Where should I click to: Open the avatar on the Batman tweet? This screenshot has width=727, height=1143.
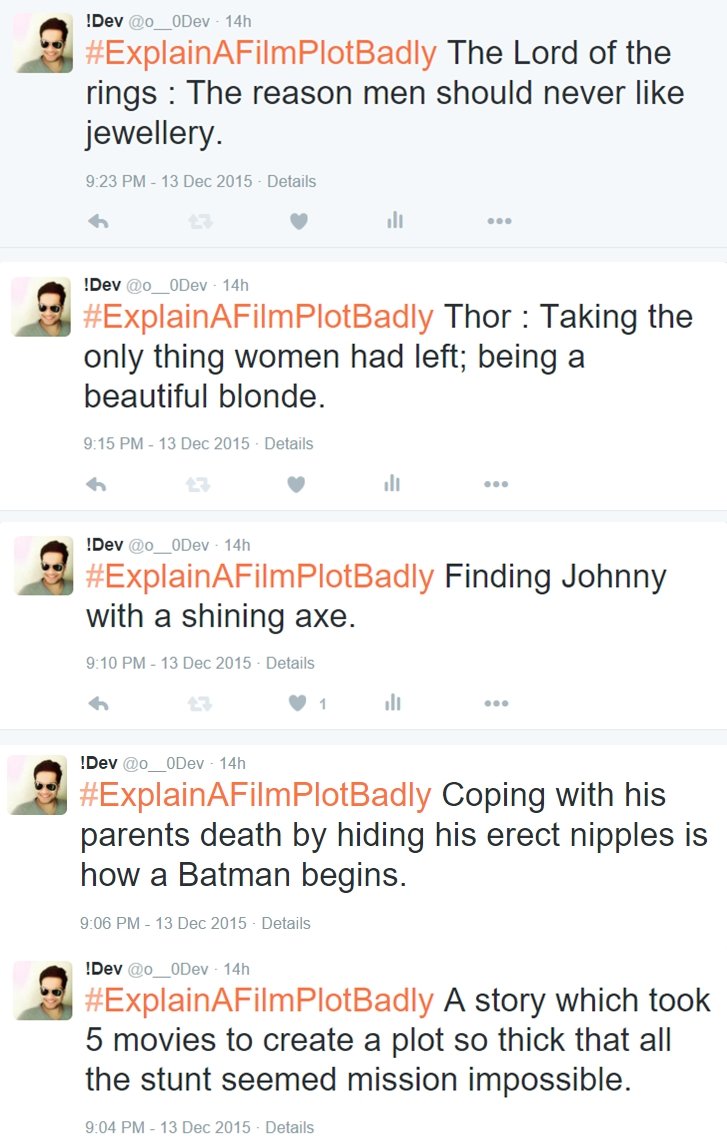(38, 785)
